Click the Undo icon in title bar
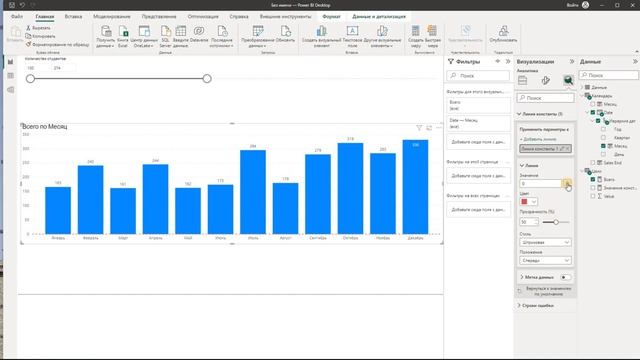Image resolution: width=640 pixels, height=360 pixels. tap(22, 5)
